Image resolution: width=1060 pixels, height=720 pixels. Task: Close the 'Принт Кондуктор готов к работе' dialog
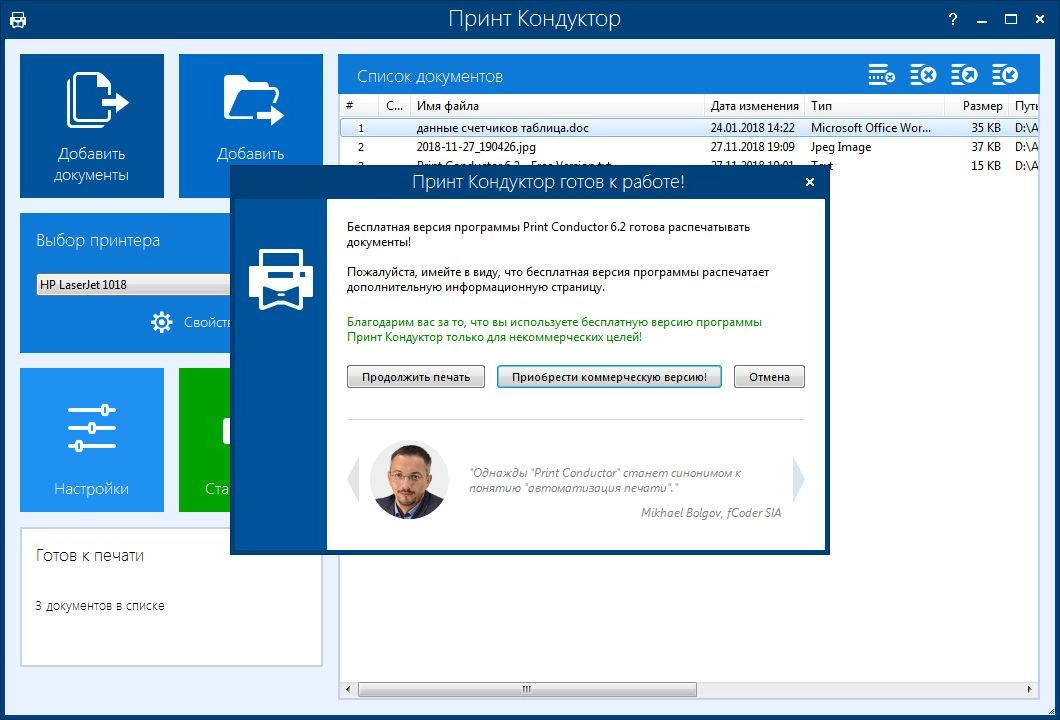click(810, 182)
